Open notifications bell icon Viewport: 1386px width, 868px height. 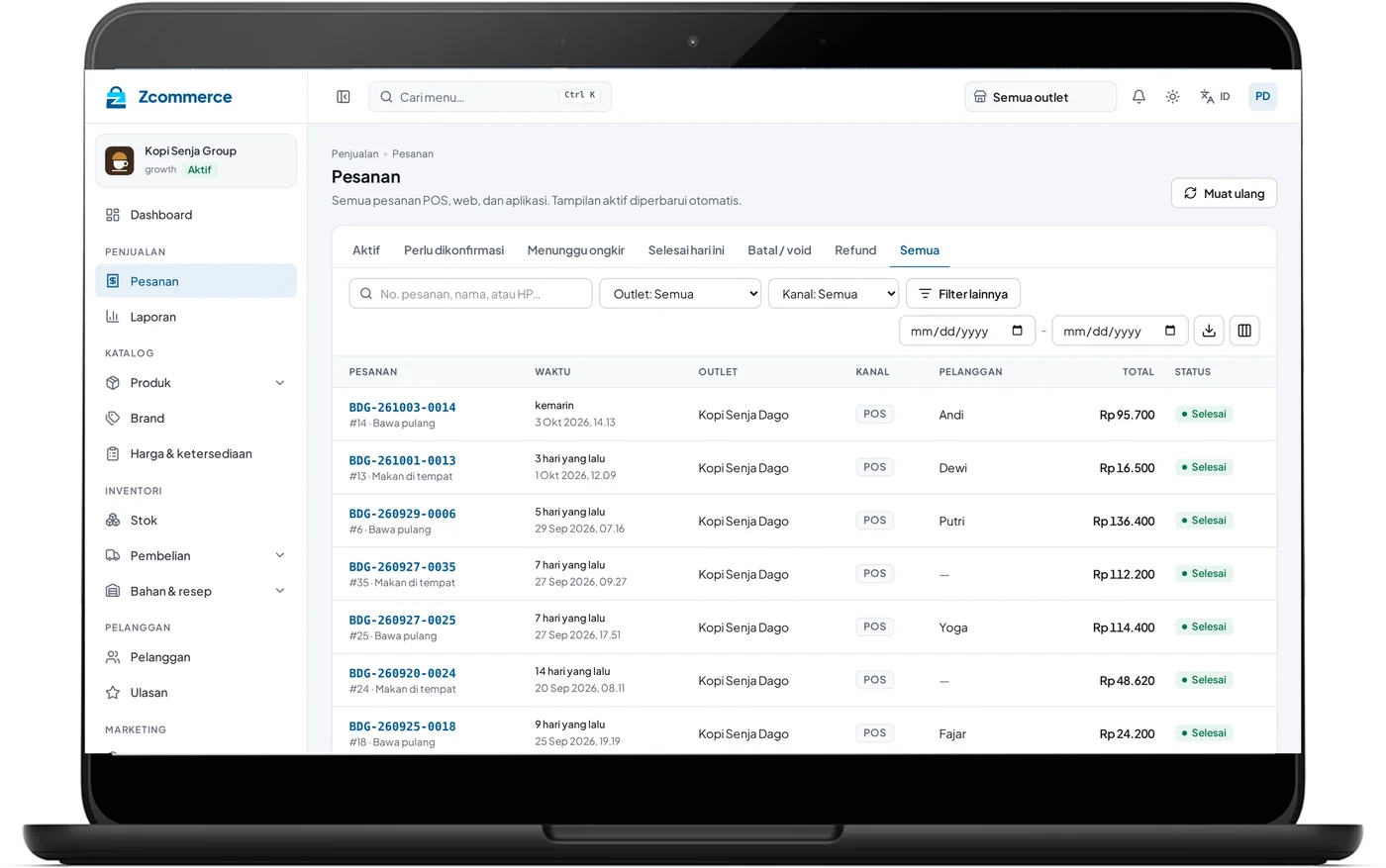click(x=1138, y=97)
